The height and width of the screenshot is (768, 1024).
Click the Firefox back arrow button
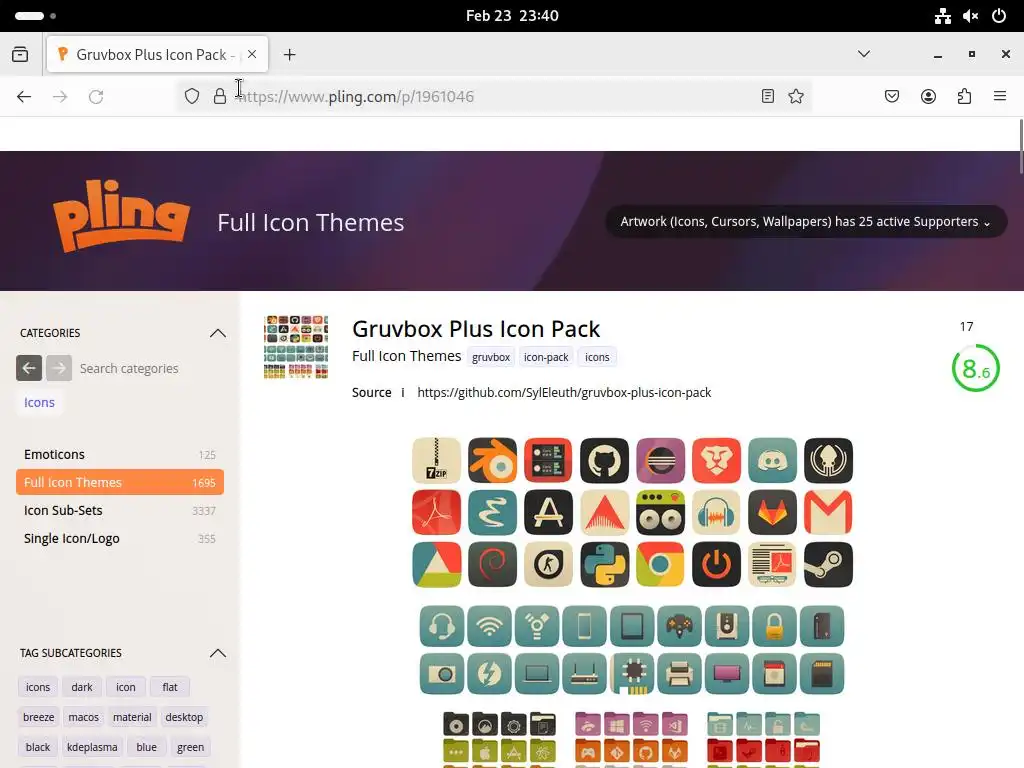point(24,97)
